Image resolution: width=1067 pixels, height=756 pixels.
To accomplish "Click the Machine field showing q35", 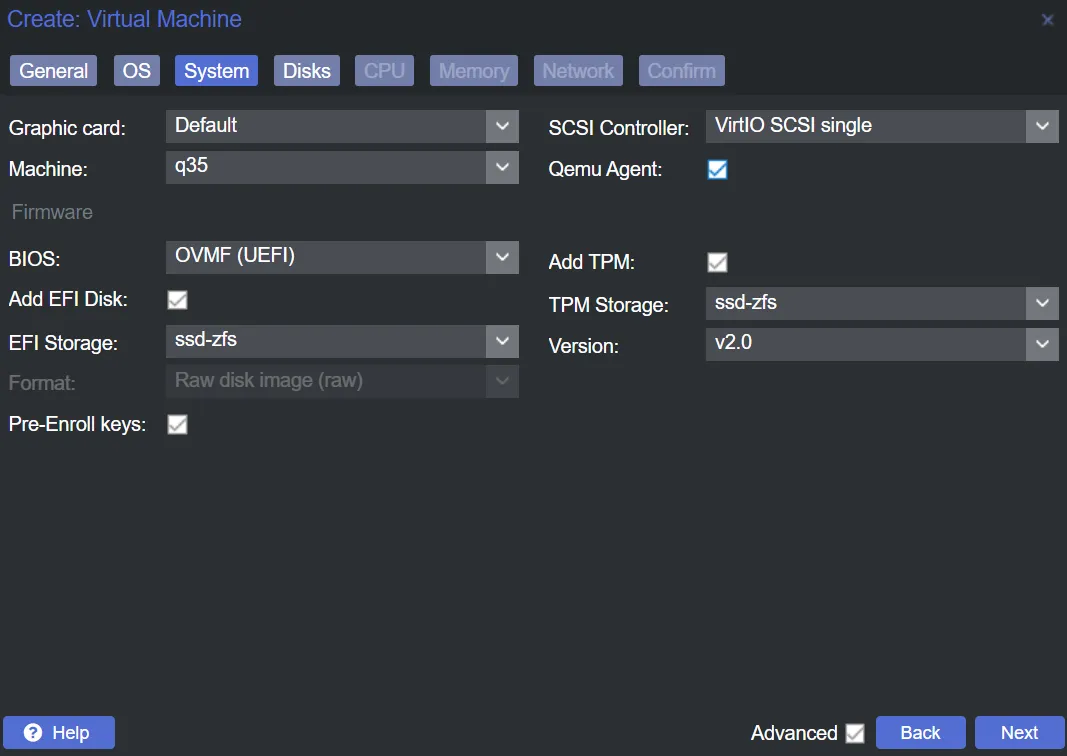I will (x=325, y=167).
